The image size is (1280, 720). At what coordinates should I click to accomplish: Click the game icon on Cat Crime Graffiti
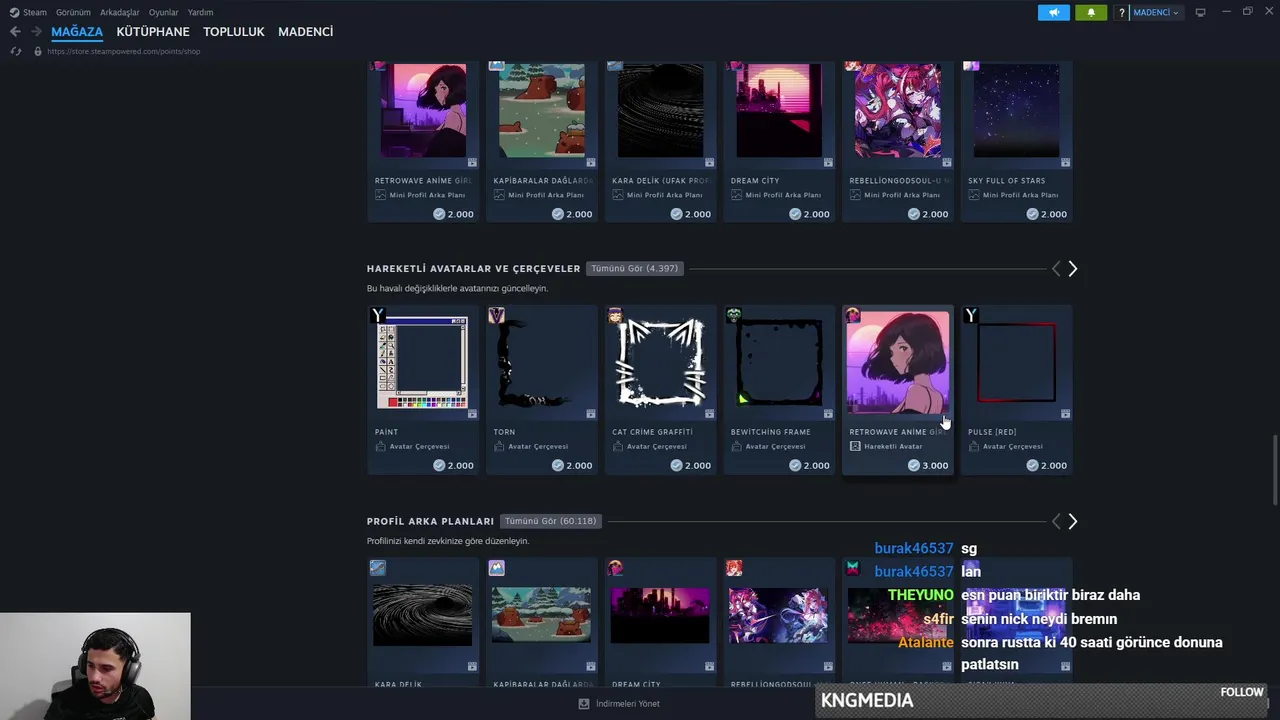pos(615,316)
